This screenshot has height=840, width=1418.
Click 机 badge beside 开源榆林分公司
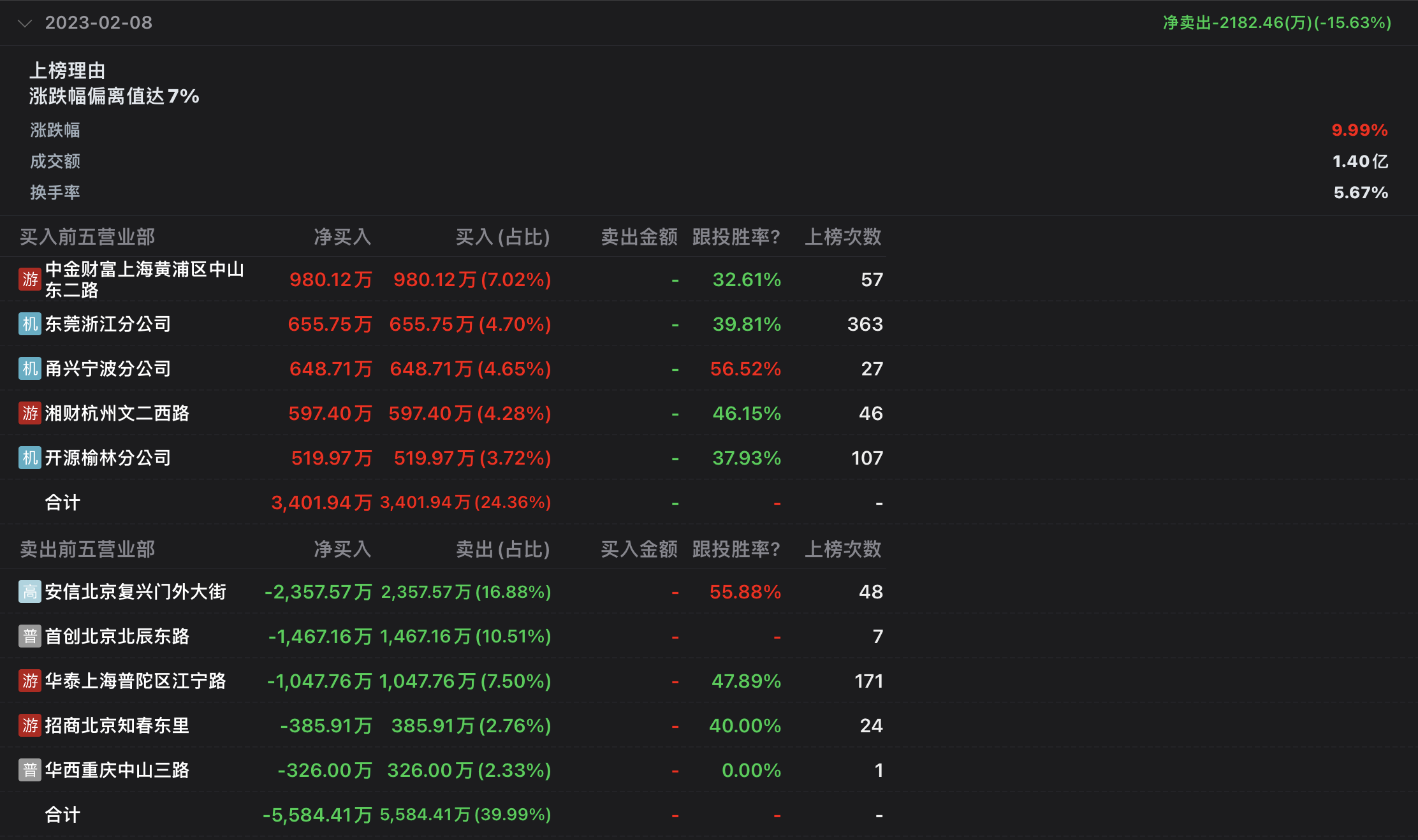pyautogui.click(x=30, y=458)
